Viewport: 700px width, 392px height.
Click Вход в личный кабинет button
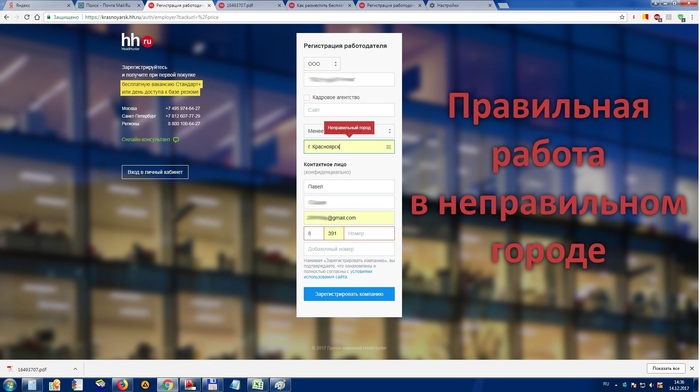point(155,172)
